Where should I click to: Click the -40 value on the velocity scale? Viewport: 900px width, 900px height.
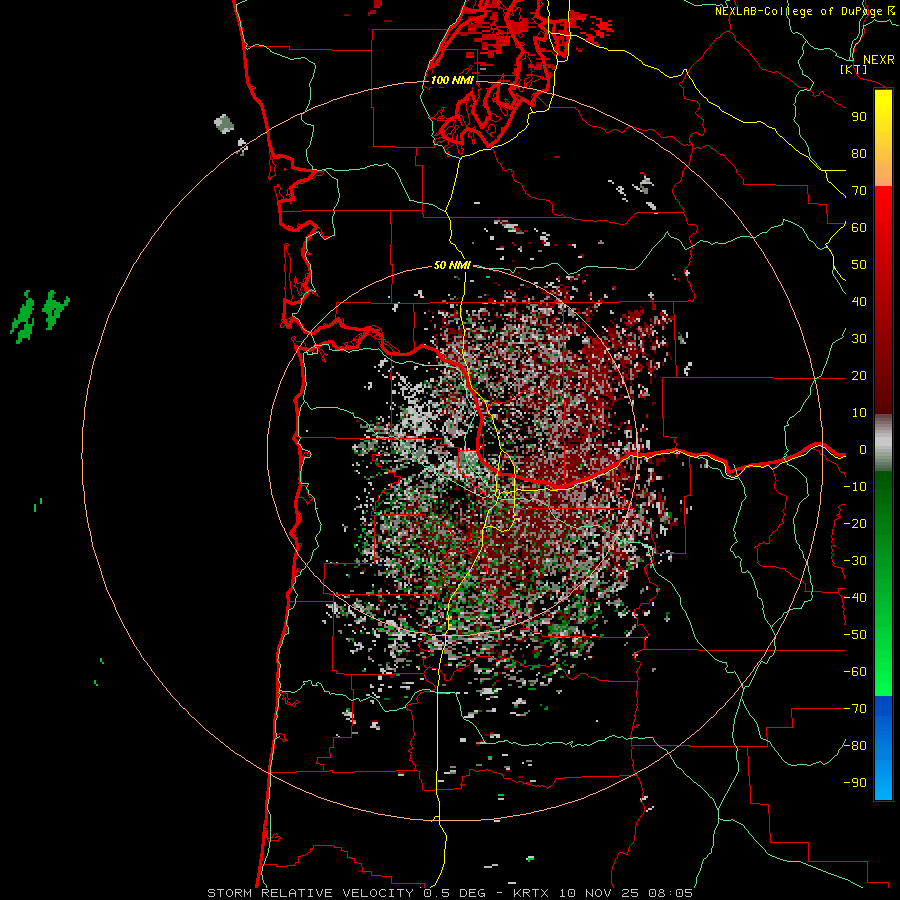coord(855,598)
